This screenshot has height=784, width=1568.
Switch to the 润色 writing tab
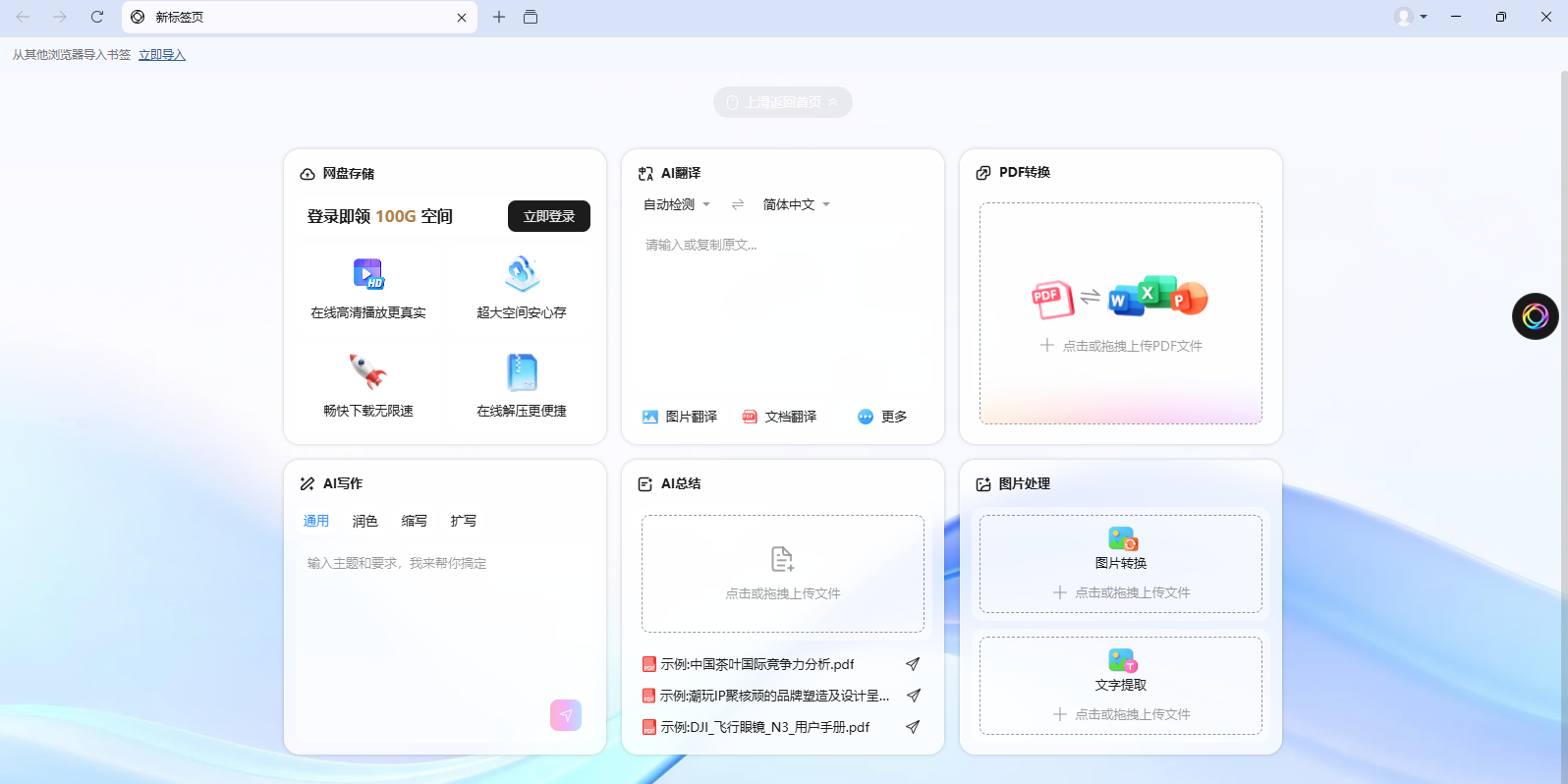click(x=365, y=521)
